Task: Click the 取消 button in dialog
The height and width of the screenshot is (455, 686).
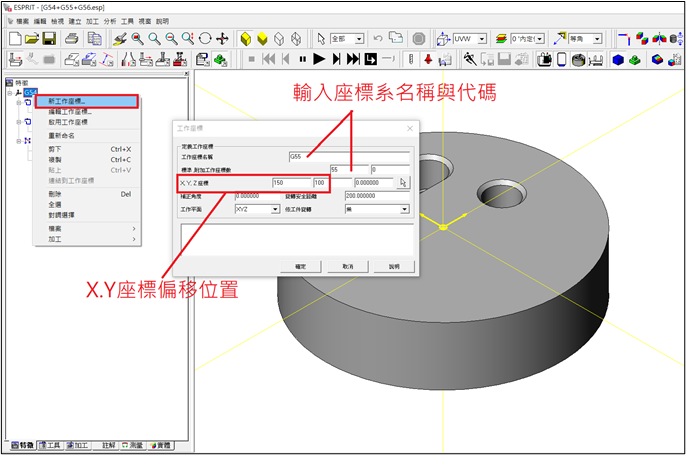Action: pyautogui.click(x=347, y=267)
